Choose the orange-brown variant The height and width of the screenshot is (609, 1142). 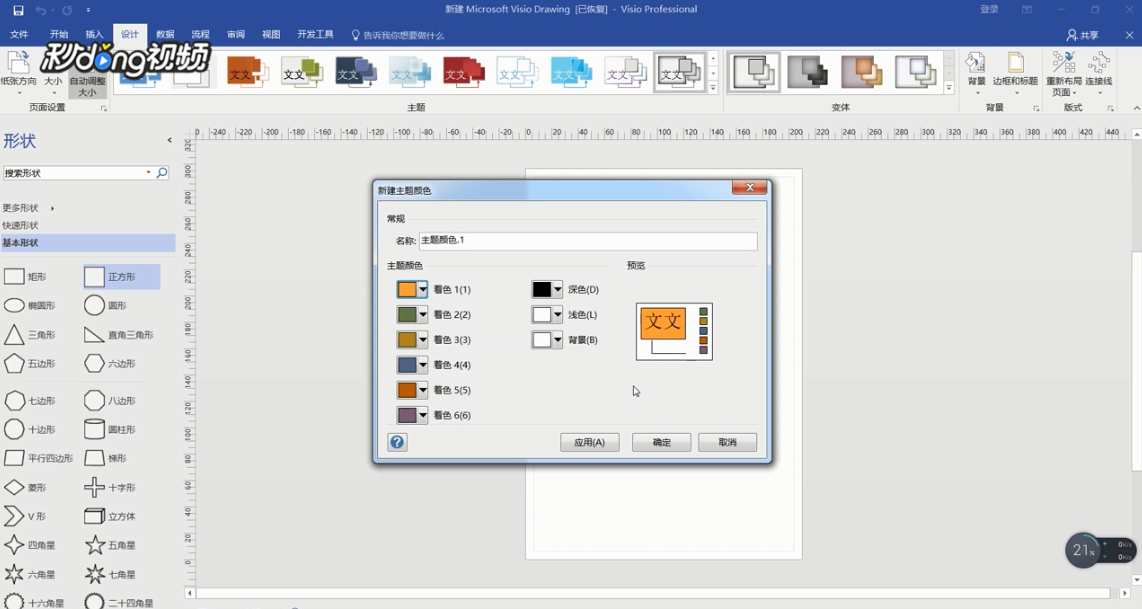pyautogui.click(x=862, y=72)
